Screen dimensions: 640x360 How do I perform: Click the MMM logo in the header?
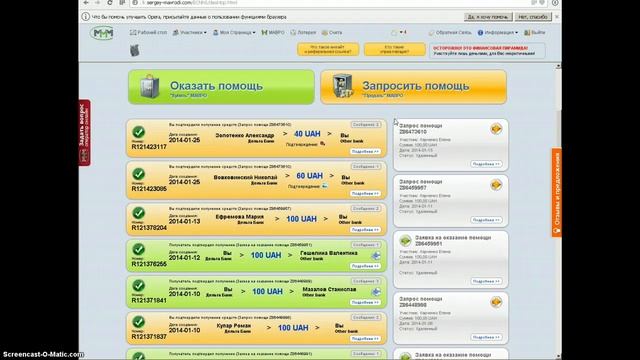[103, 33]
